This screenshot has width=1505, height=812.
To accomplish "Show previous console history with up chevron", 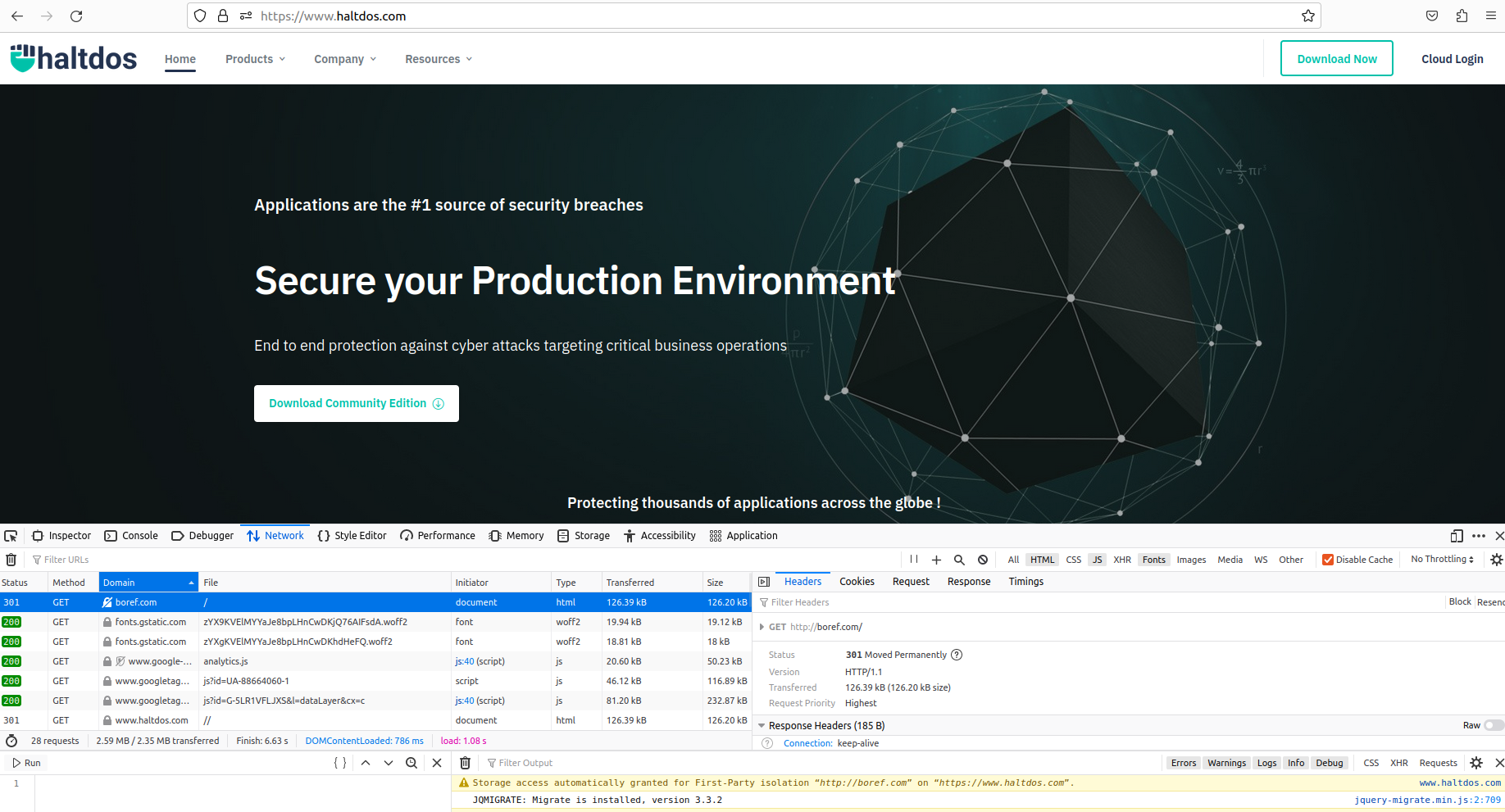I will click(366, 763).
